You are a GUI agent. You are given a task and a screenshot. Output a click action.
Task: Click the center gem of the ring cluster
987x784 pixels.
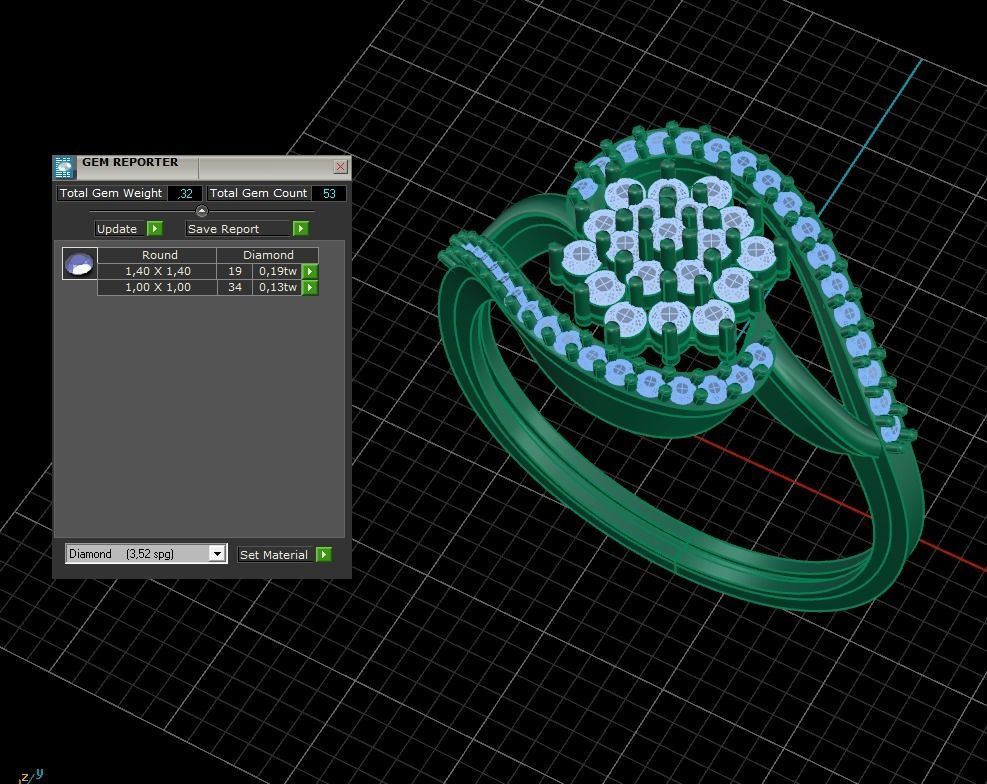pos(667,230)
